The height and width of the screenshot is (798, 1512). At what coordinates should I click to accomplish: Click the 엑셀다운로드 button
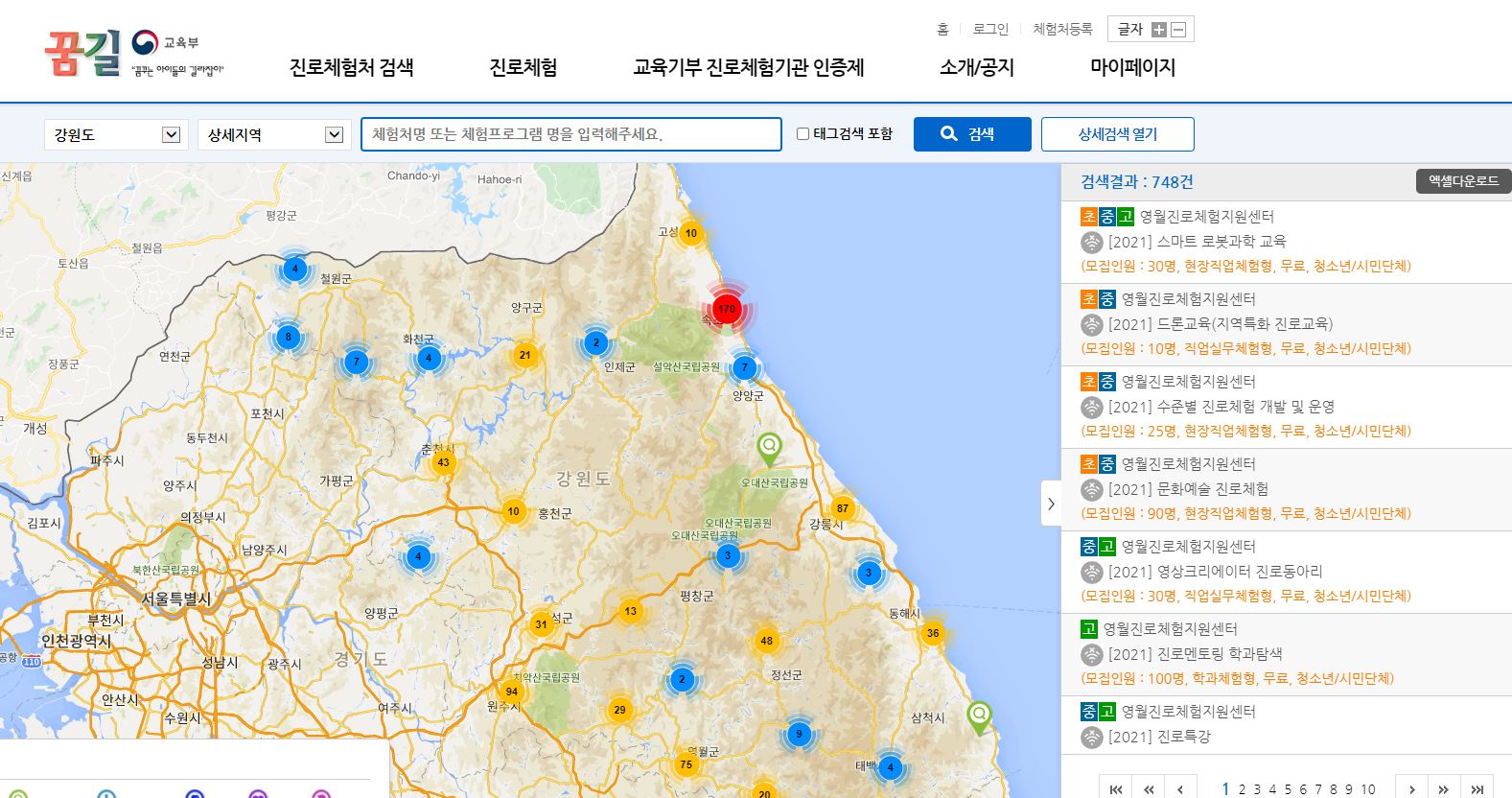(x=1463, y=180)
